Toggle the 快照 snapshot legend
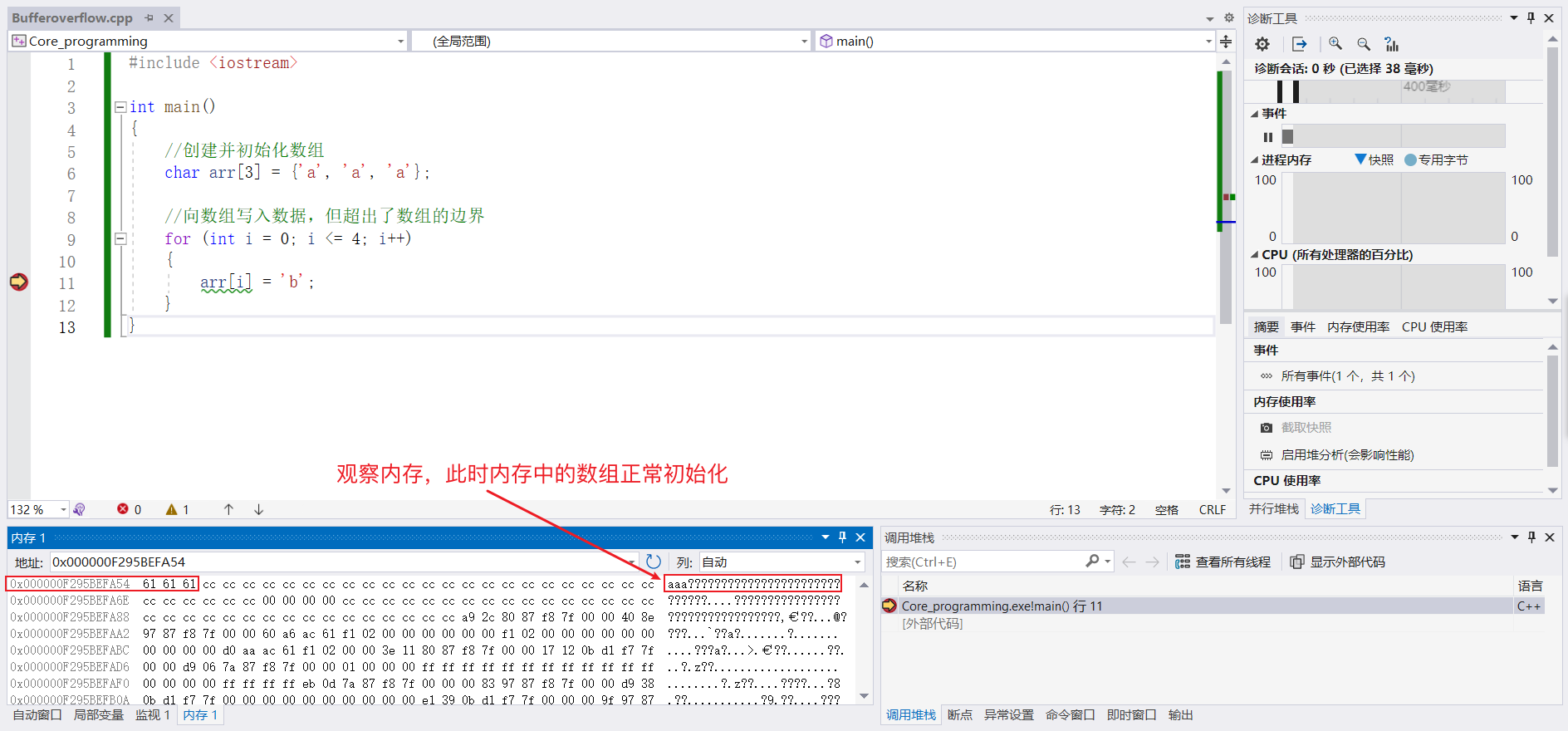This screenshot has width=1568, height=731. 1374,159
